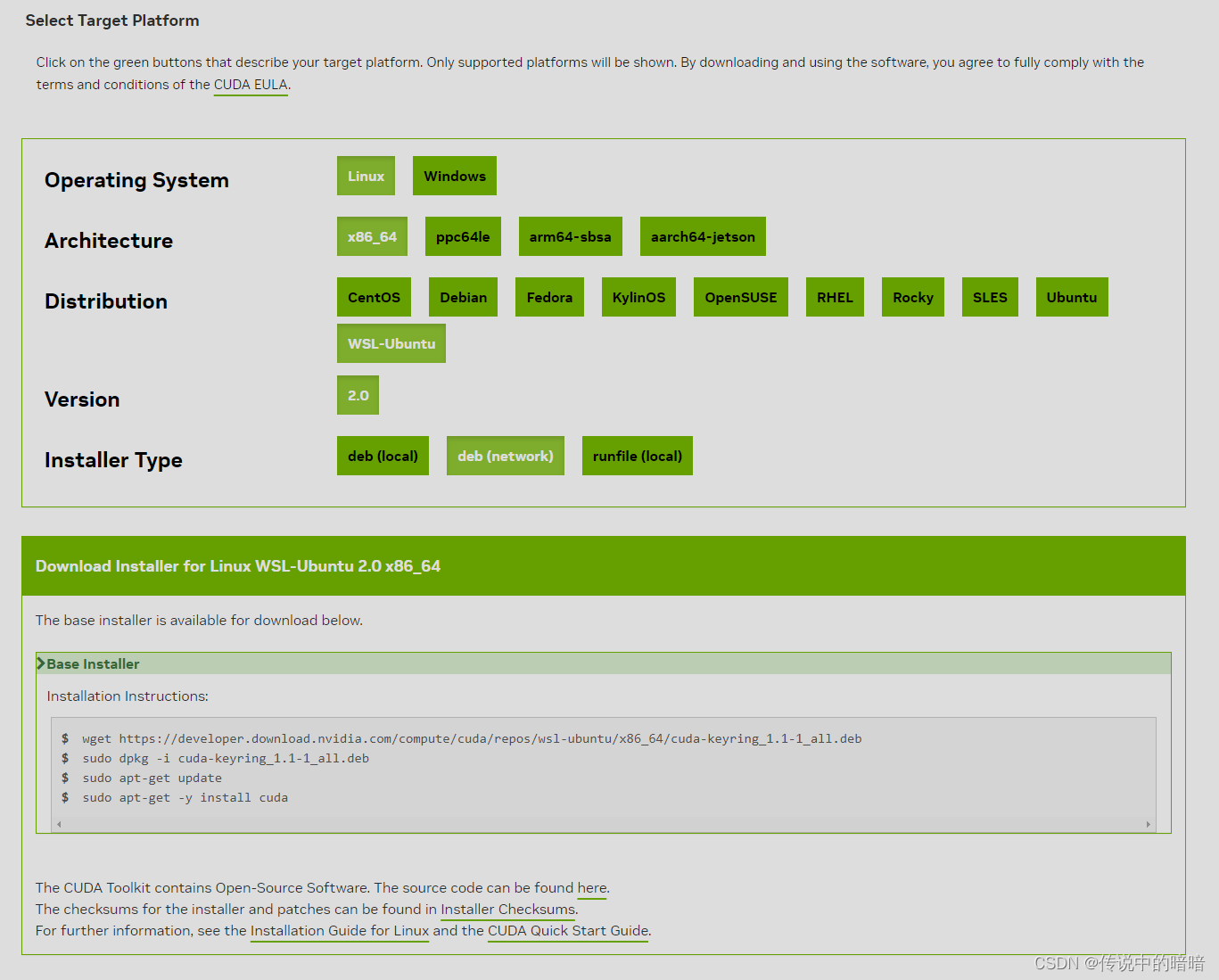Choose the x86_64 architecture
Image resolution: width=1219 pixels, height=980 pixels.
point(372,236)
